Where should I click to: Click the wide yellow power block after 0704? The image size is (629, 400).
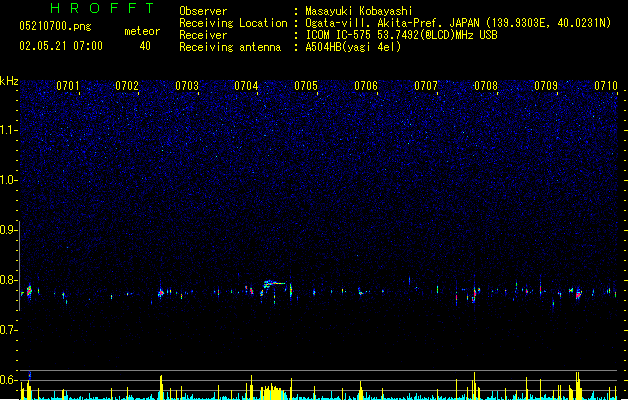pyautogui.click(x=272, y=392)
